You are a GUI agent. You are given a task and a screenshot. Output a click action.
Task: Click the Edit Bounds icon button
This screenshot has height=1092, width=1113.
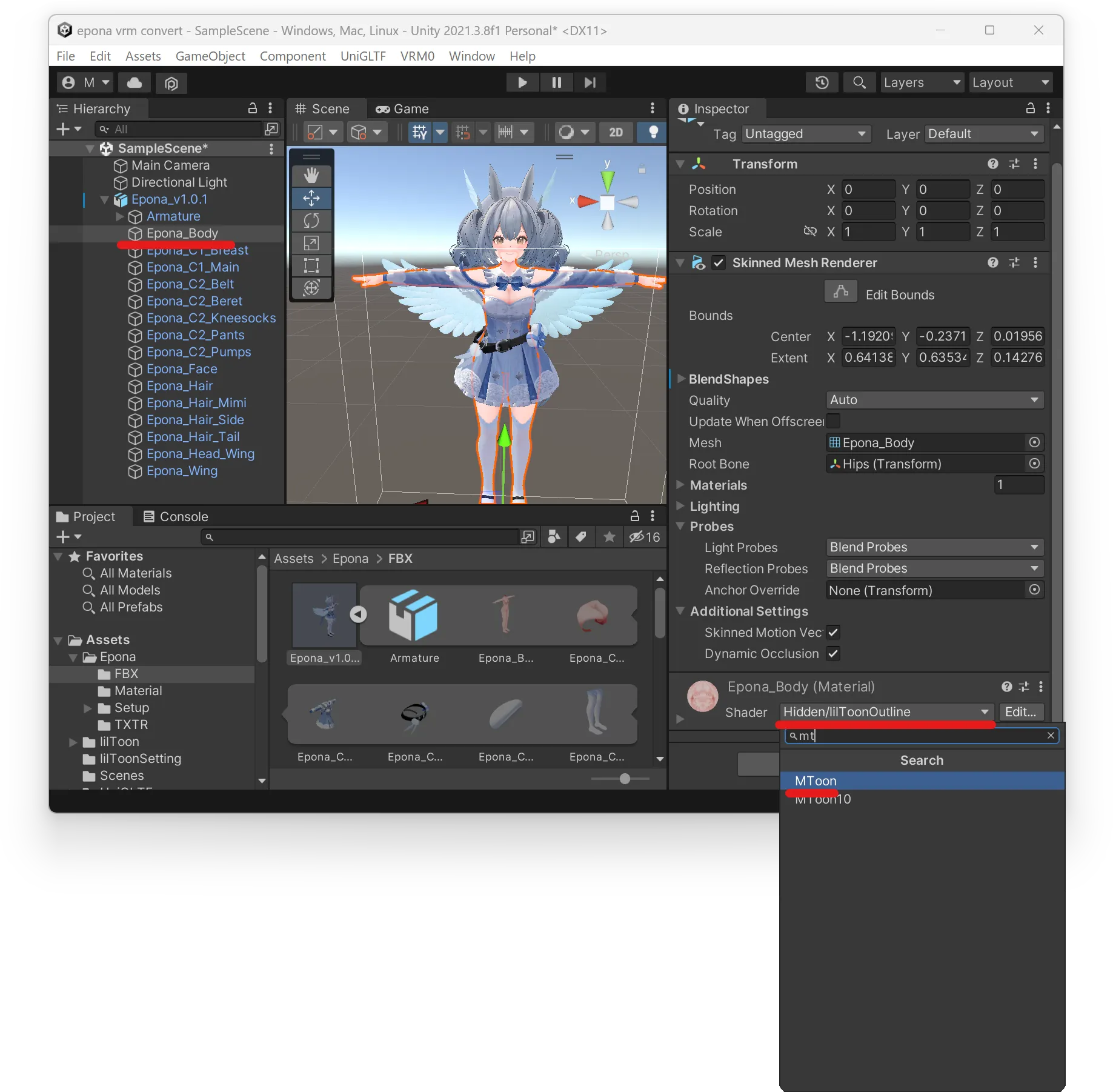[x=841, y=291]
